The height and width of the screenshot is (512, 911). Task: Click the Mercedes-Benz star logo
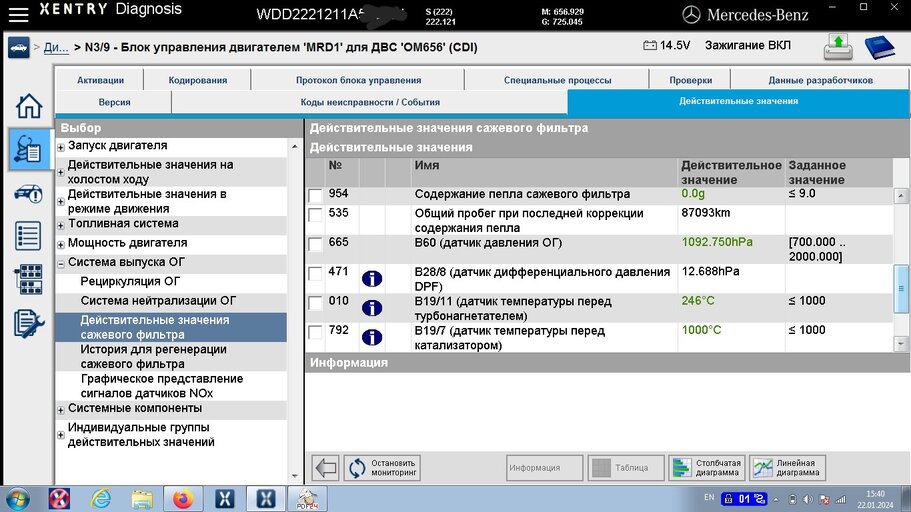click(691, 15)
